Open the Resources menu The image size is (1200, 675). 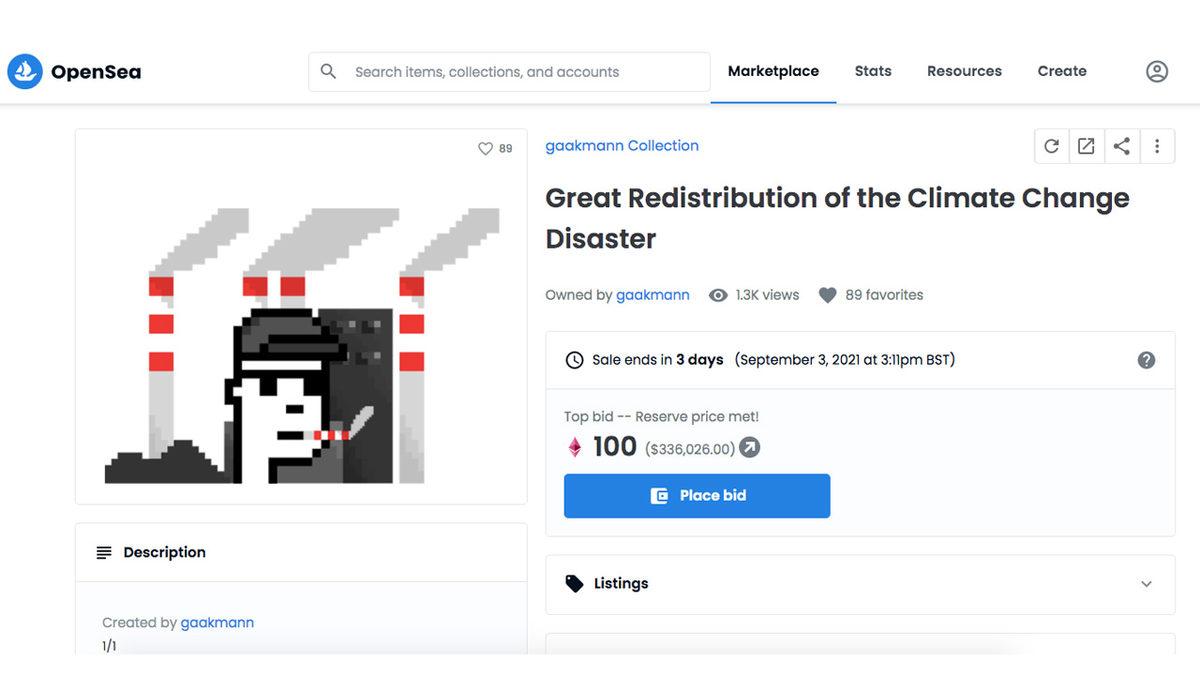pyautogui.click(x=964, y=71)
